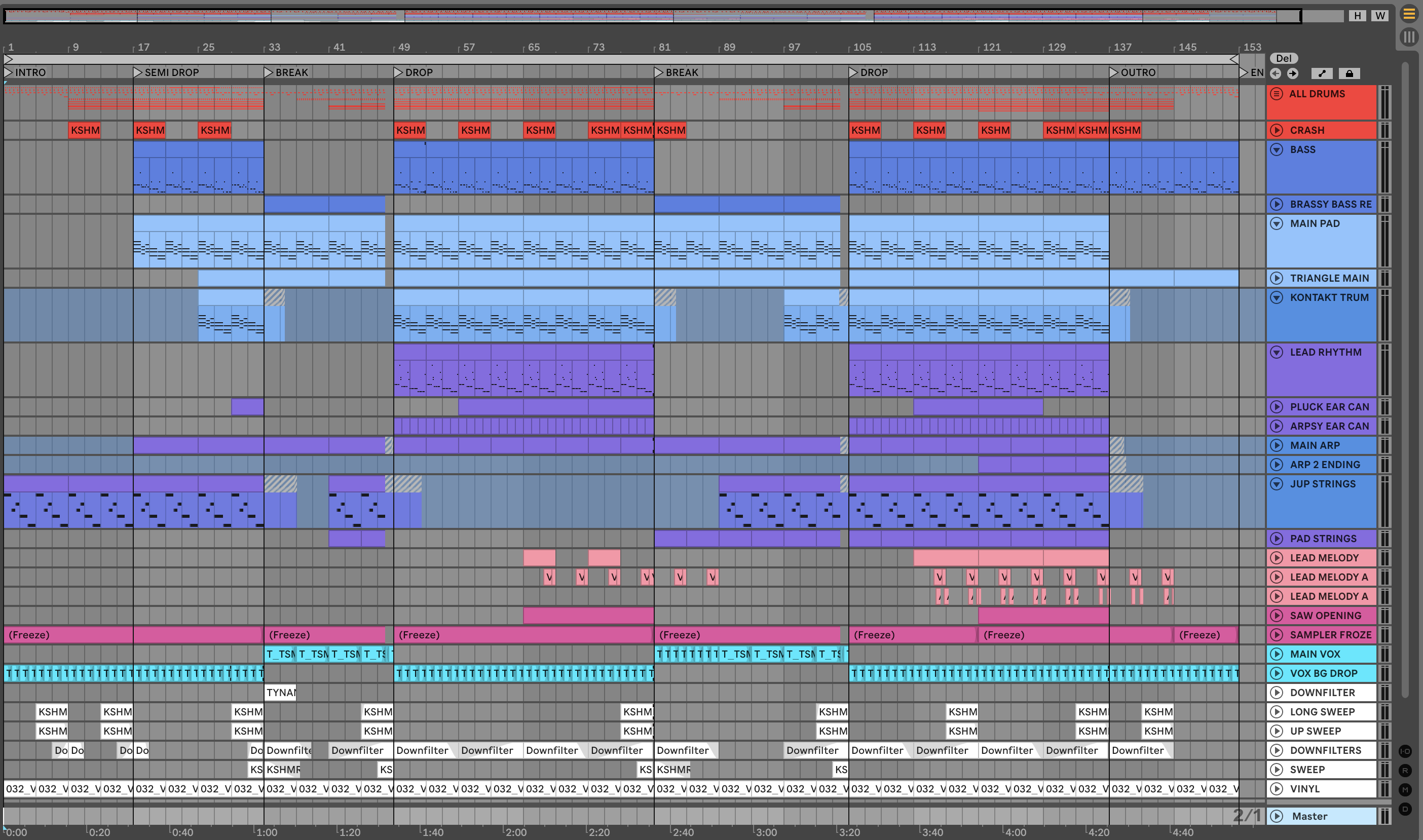Click the lock envelopes icon
Screen dimensions: 1423x840
(x=1349, y=73)
